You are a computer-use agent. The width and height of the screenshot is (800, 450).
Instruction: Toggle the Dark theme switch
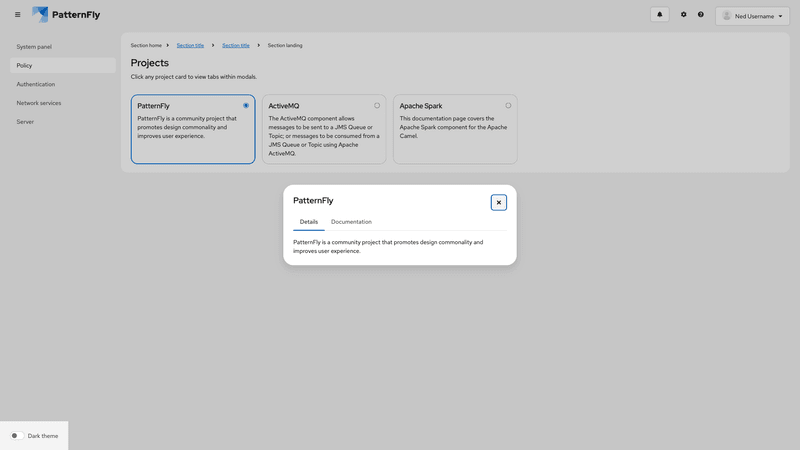click(x=17, y=436)
